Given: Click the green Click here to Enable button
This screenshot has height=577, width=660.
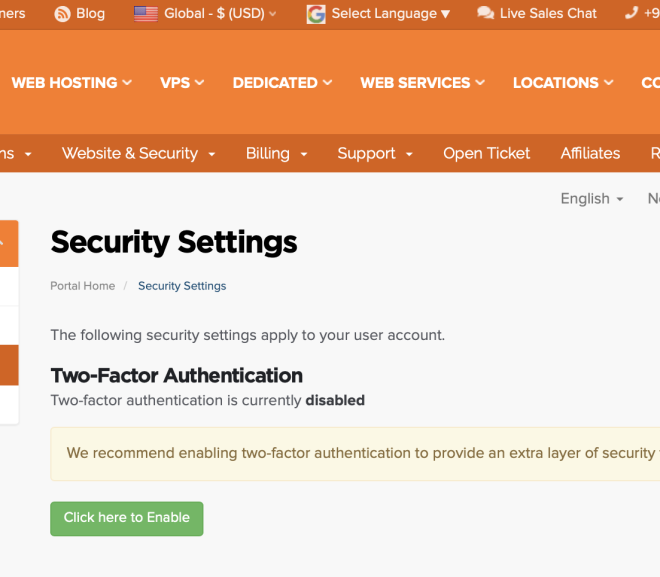Looking at the screenshot, I should click(127, 519).
